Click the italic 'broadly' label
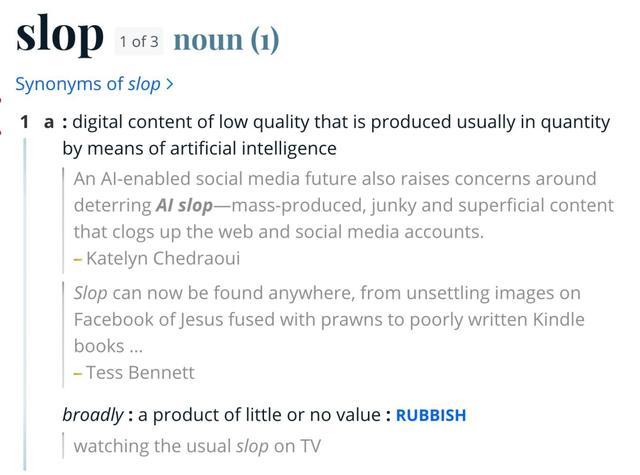 [x=93, y=415]
